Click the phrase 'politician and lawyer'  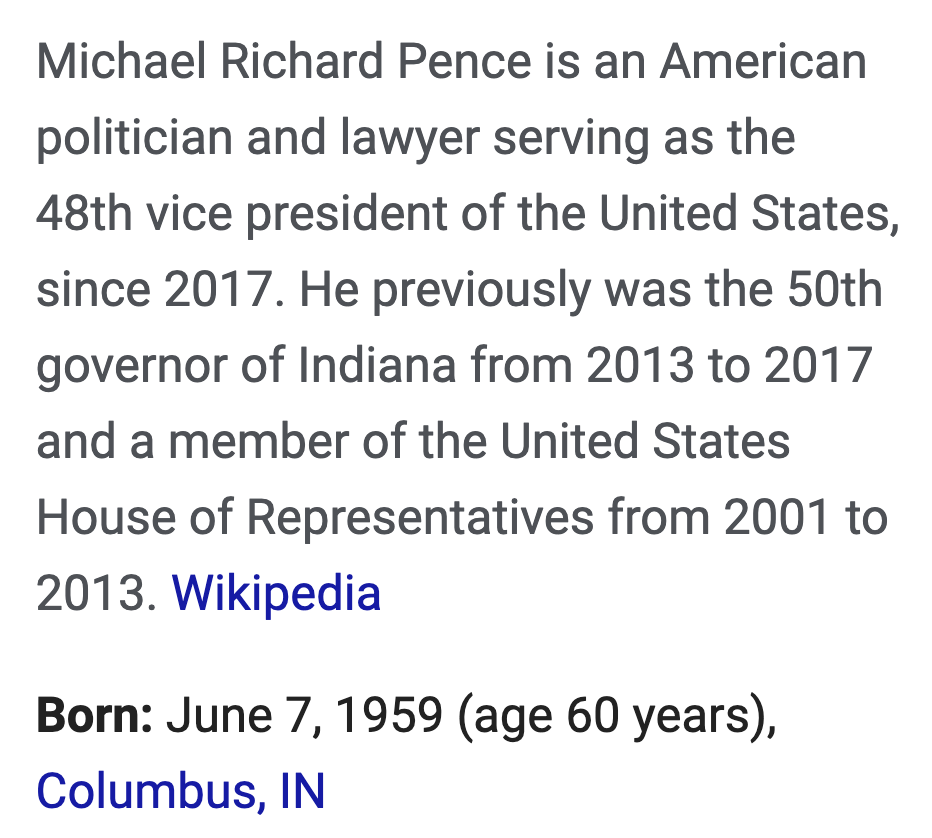click(258, 138)
